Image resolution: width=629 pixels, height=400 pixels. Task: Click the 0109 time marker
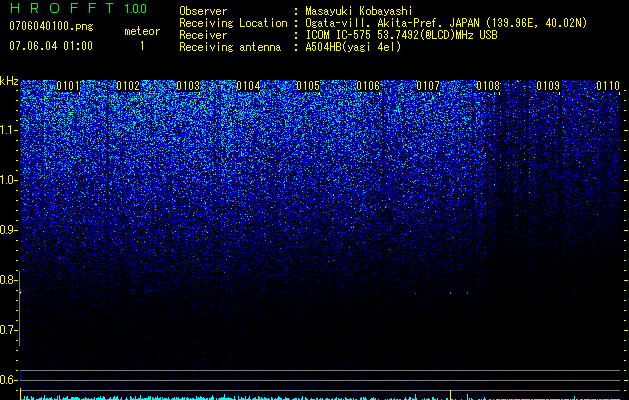click(x=548, y=86)
